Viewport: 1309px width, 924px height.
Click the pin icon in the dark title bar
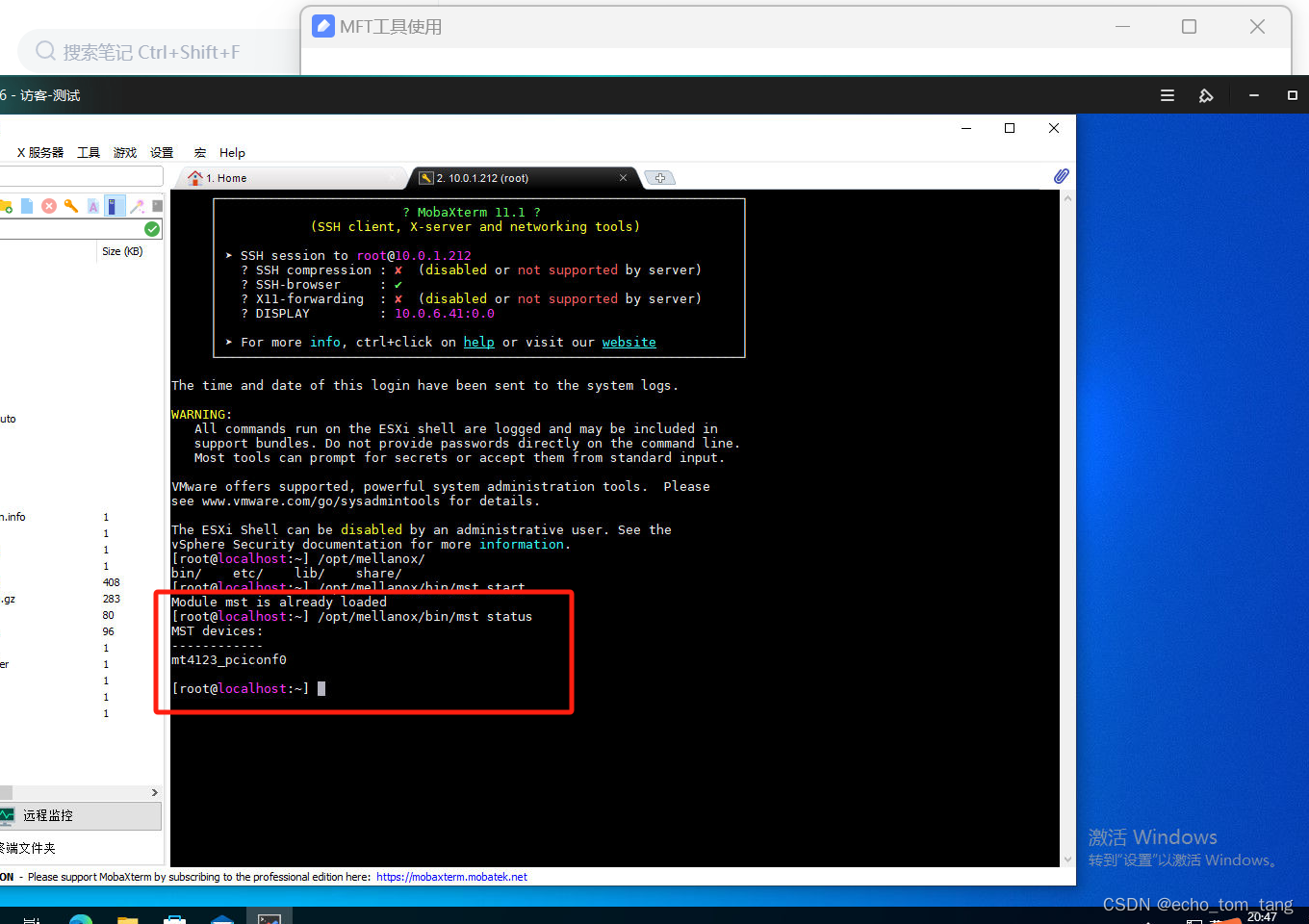tap(1206, 95)
